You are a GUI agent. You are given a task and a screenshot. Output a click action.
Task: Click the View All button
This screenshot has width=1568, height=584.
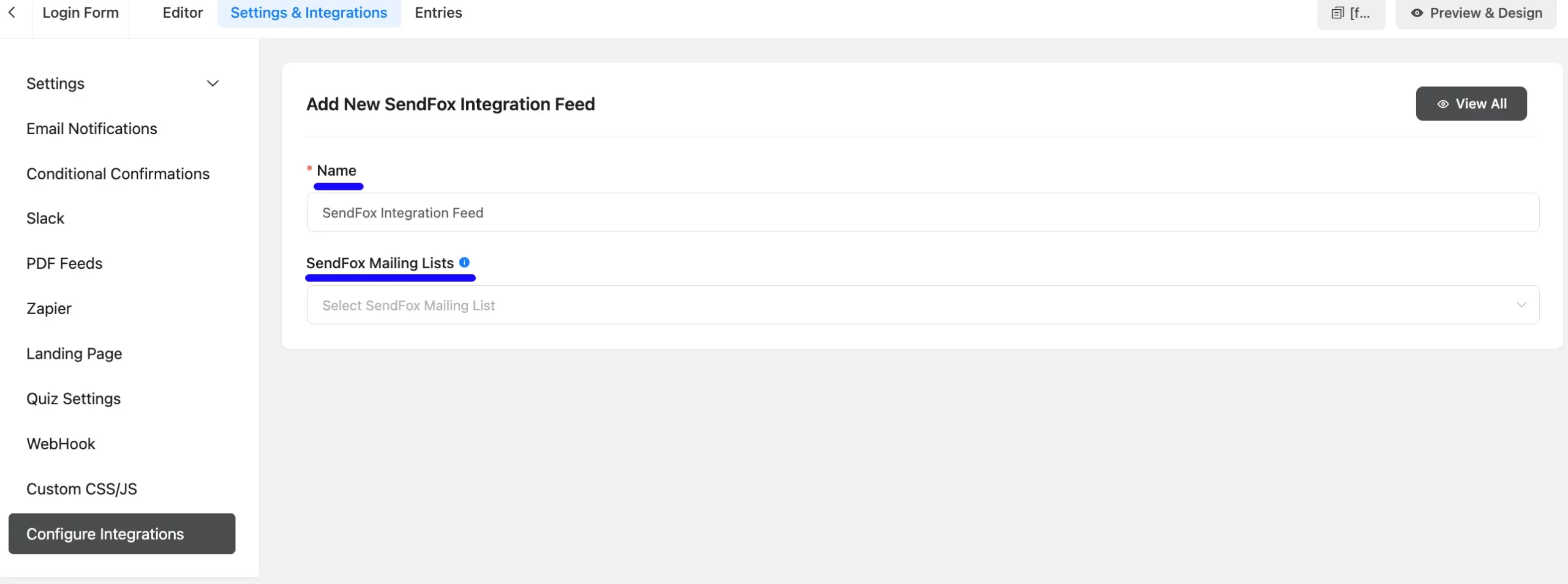click(x=1471, y=103)
